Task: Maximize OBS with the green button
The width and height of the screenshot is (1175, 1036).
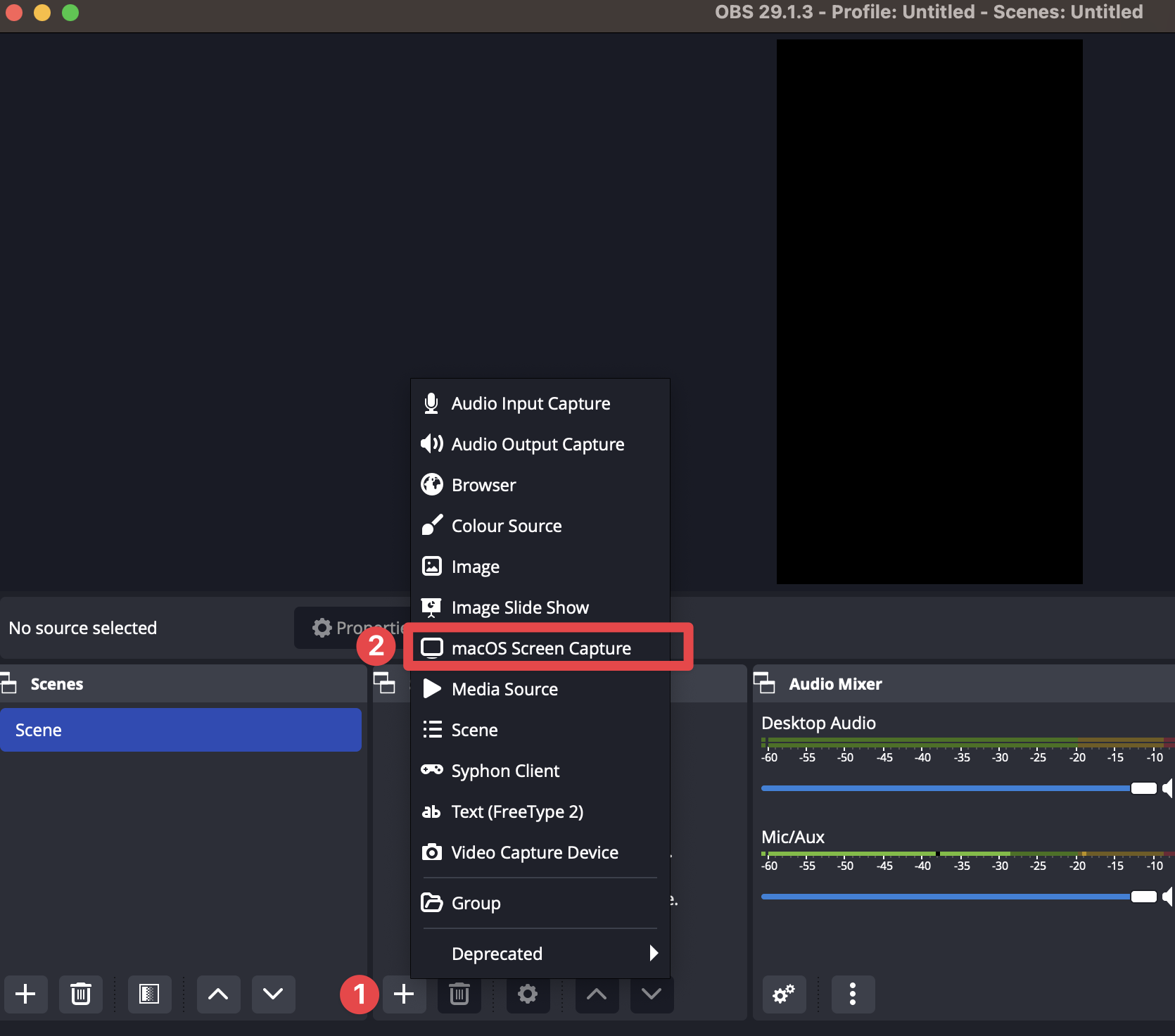Action: click(x=70, y=12)
